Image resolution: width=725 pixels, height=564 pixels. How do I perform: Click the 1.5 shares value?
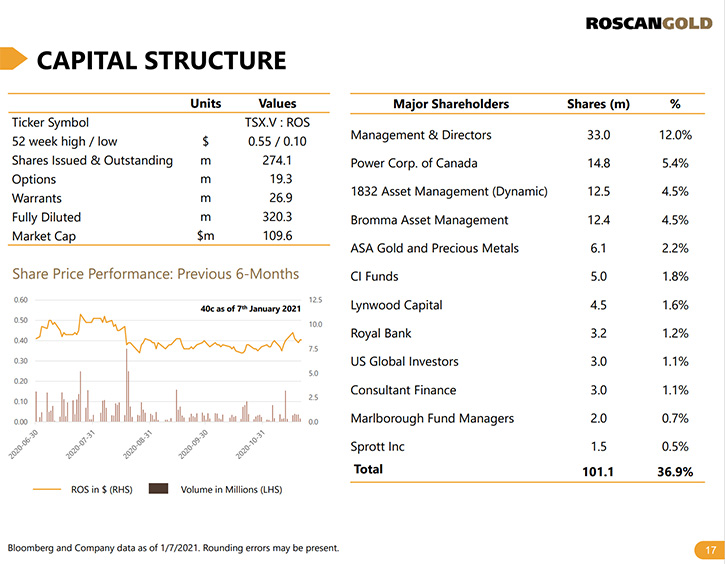[598, 447]
